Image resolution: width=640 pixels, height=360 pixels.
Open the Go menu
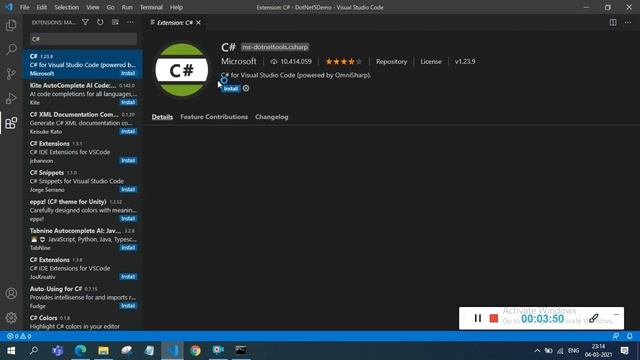(110, 7)
